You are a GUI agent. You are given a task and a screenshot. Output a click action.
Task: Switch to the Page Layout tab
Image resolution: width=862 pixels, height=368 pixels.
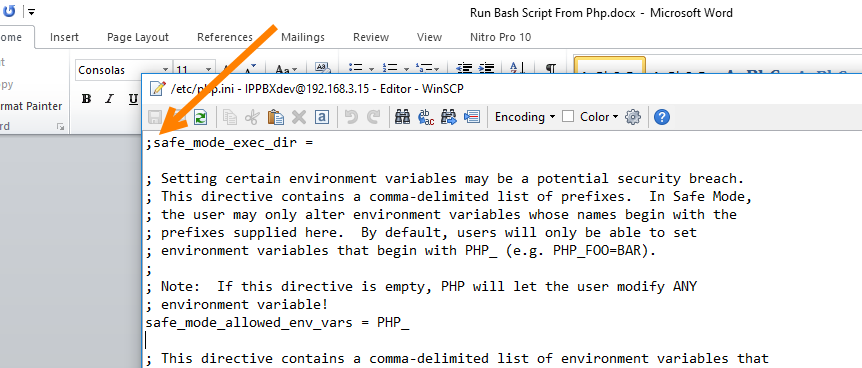click(x=138, y=37)
